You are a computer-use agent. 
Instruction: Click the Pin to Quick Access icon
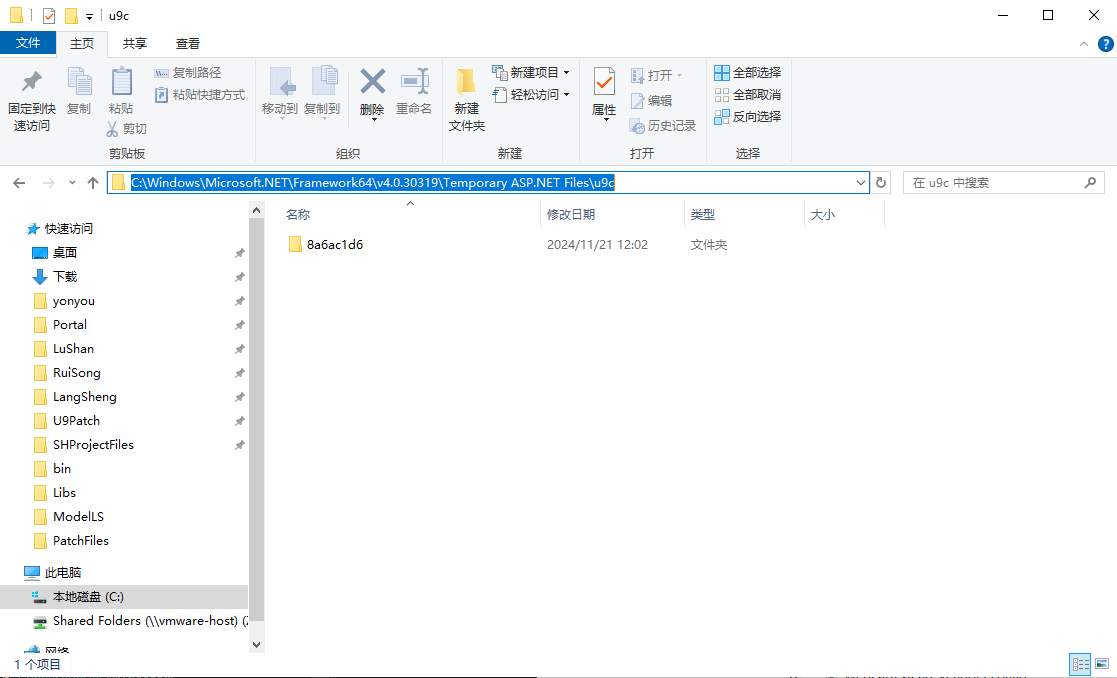click(x=31, y=82)
